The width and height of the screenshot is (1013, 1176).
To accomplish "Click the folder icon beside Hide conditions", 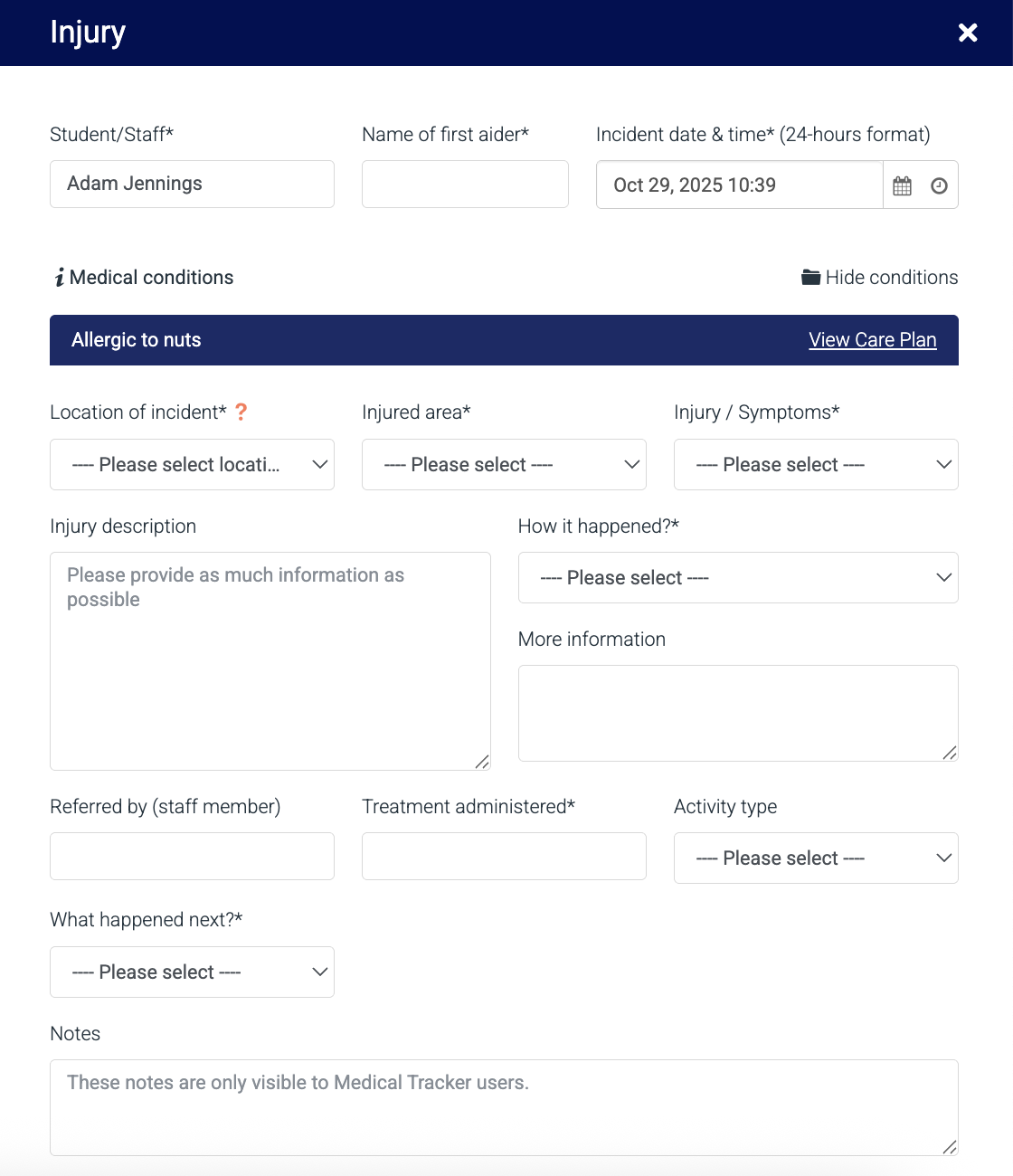I will point(810,277).
